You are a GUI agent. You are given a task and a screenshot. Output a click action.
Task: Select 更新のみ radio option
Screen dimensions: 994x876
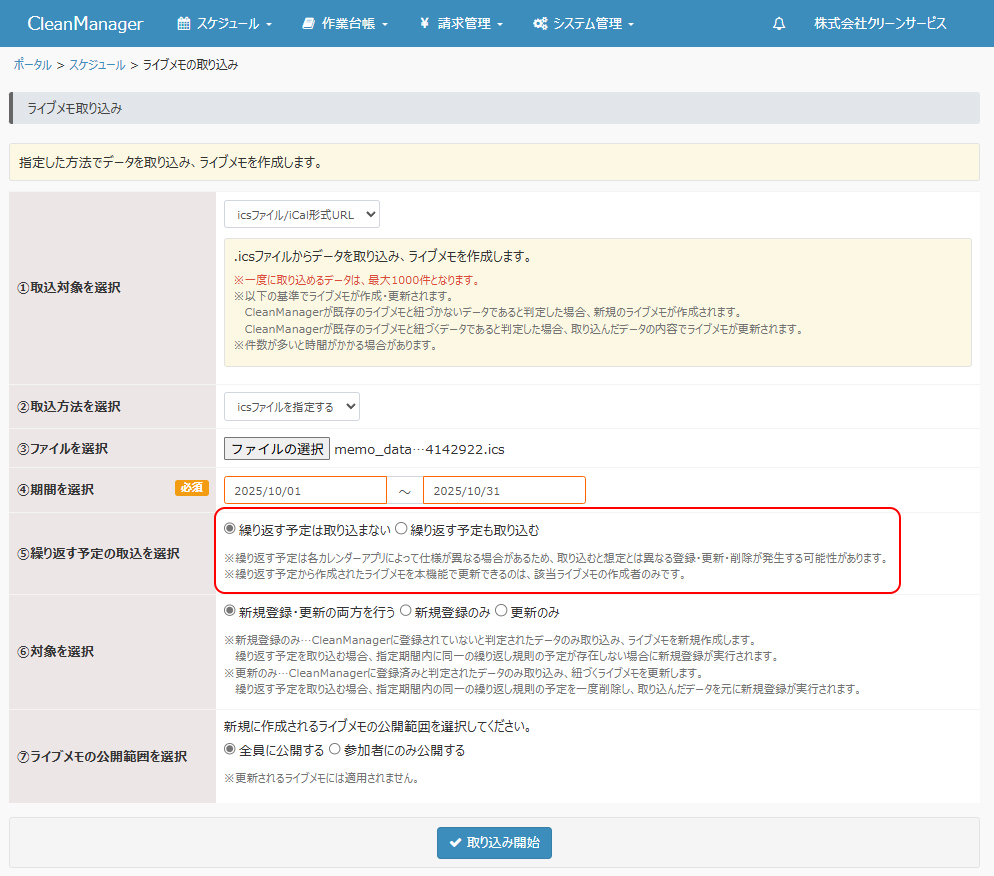point(502,611)
